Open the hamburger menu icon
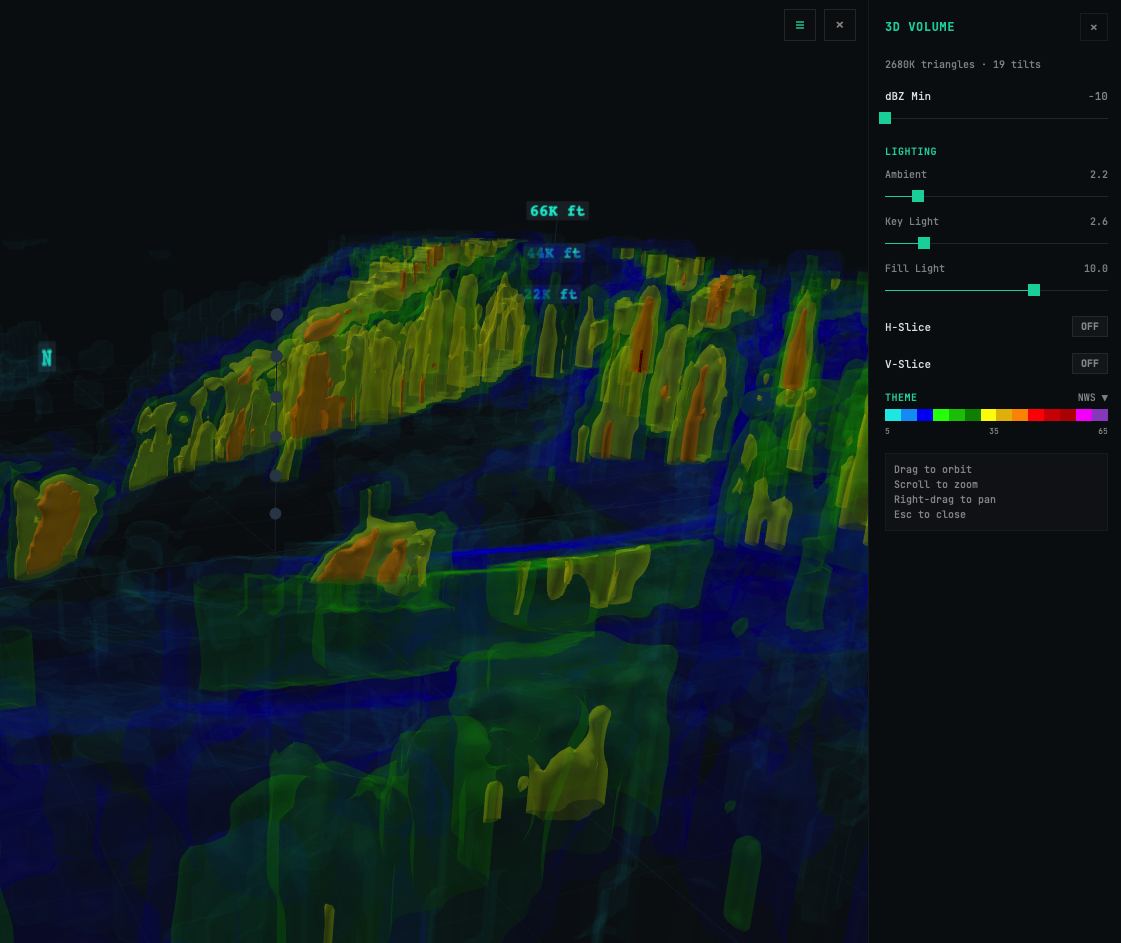This screenshot has height=943, width=1121. pyautogui.click(x=799, y=25)
